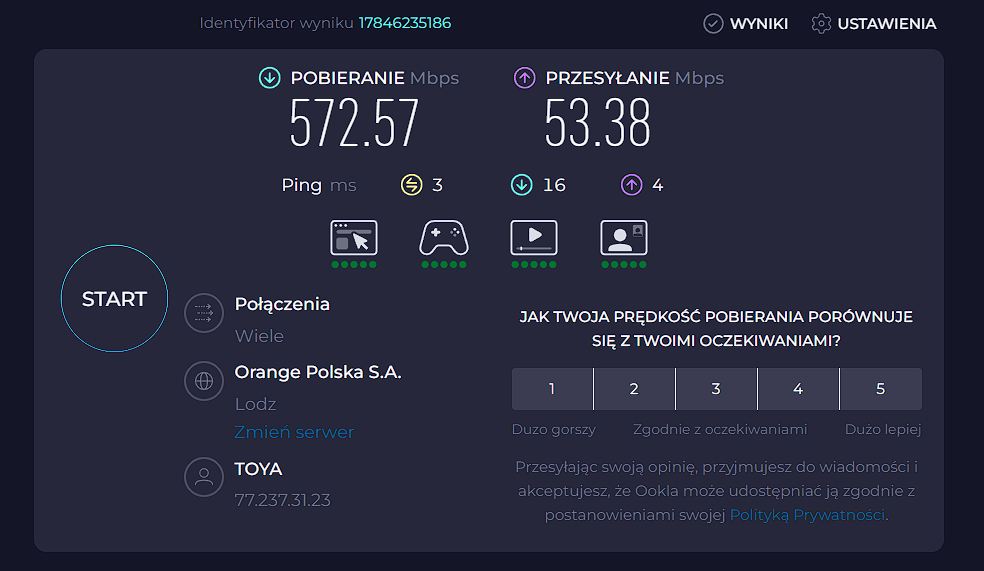The image size is (984, 571).
Task: Click the gaming controller quality icon
Action: tap(444, 237)
